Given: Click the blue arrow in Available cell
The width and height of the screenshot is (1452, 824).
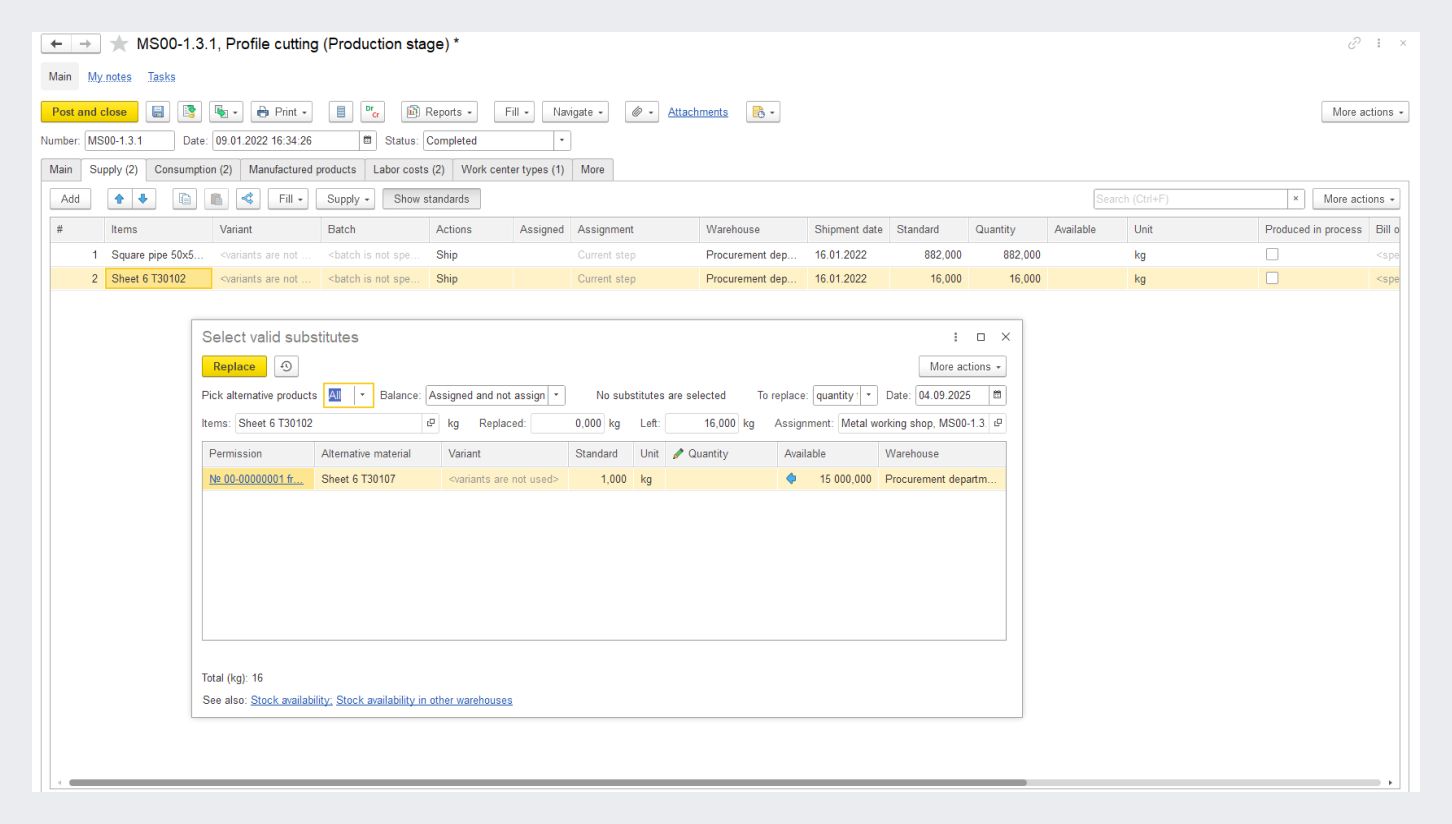Looking at the screenshot, I should (792, 479).
